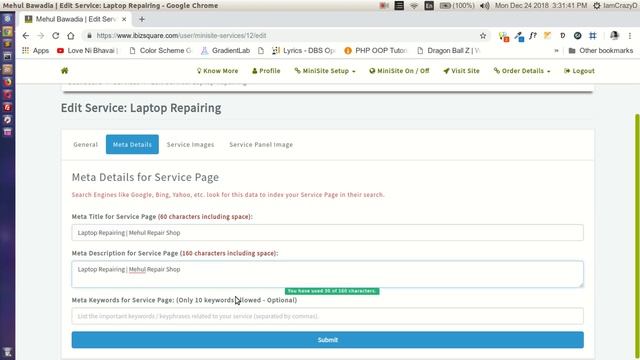Open Chrome's three-dot menu
Viewport: 640px width, 360px height.
[630, 36]
